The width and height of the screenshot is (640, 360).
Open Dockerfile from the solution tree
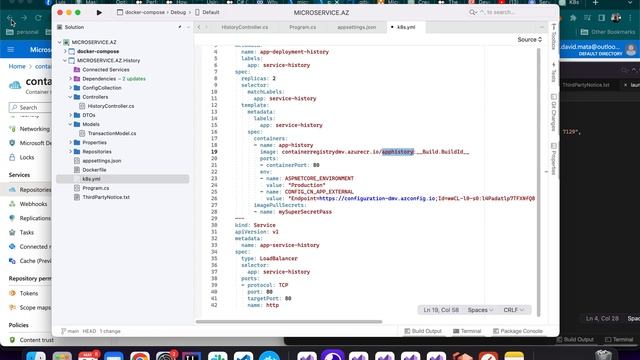(94, 170)
